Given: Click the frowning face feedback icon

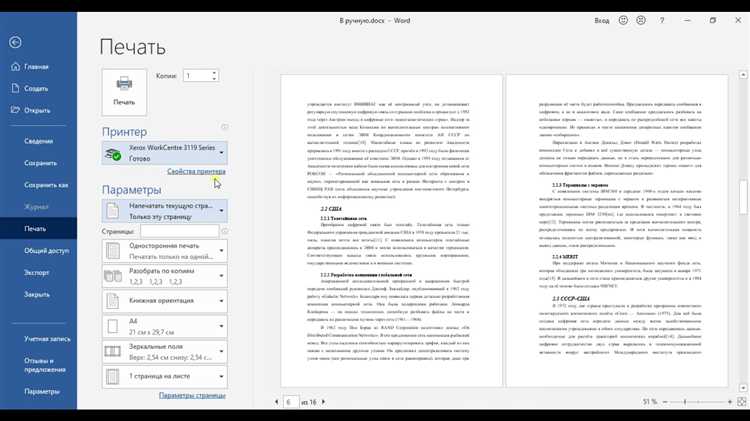Looking at the screenshot, I should (x=639, y=20).
